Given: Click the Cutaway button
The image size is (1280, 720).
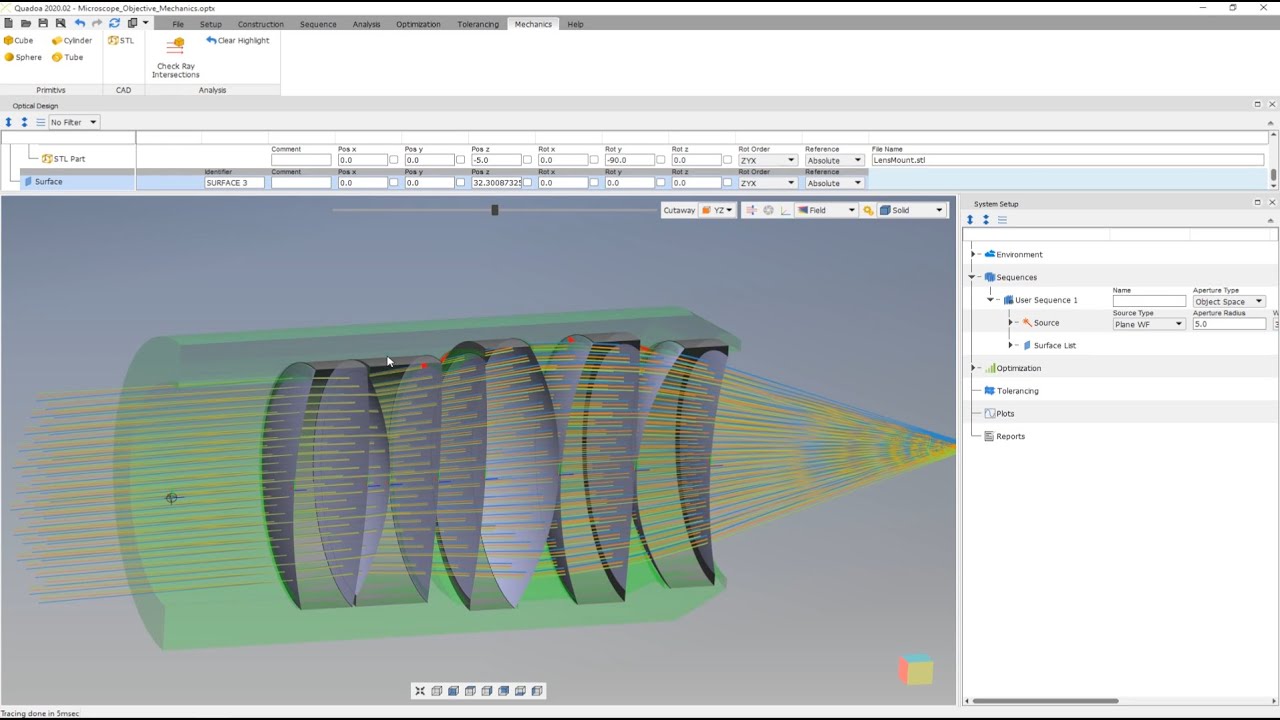Looking at the screenshot, I should coord(679,210).
